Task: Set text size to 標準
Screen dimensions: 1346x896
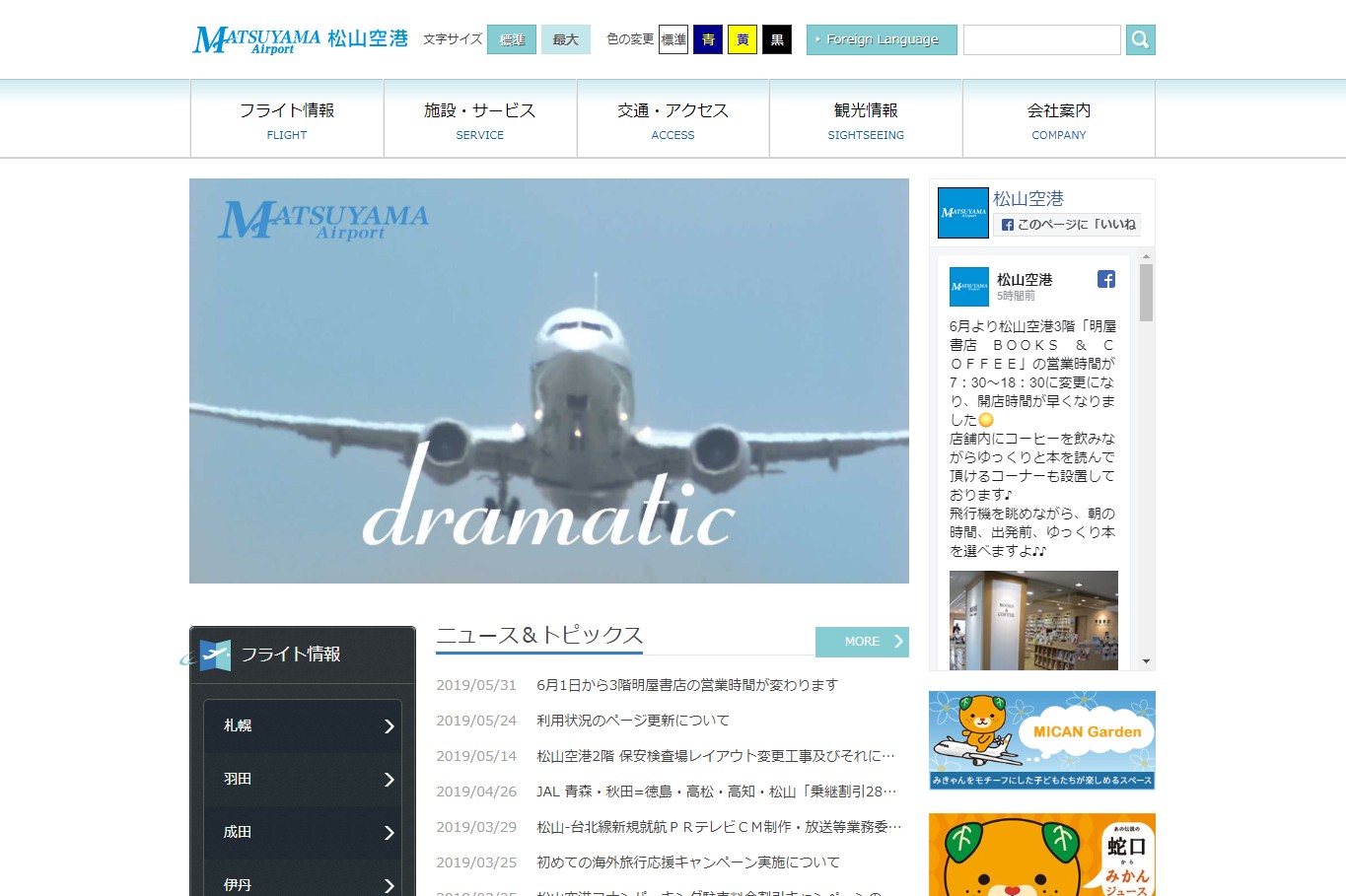Action: pyautogui.click(x=512, y=39)
